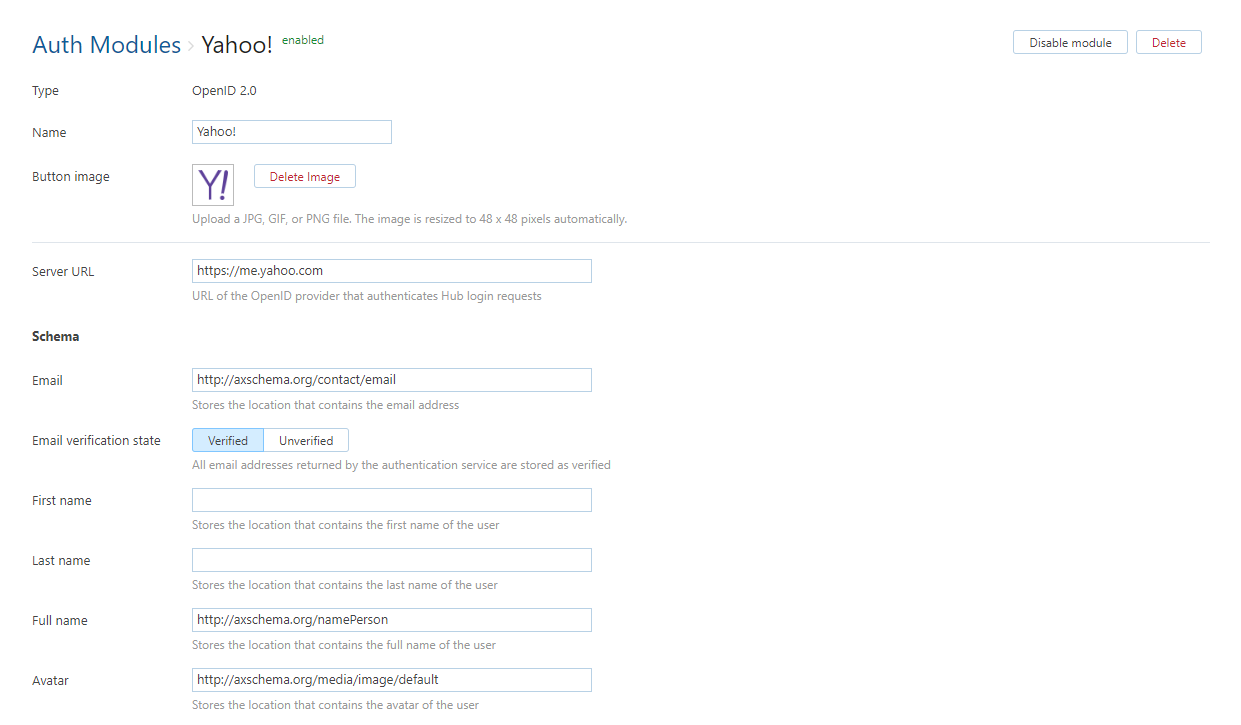This screenshot has height=725, width=1241.
Task: Focus the Email schema field
Action: [392, 380]
